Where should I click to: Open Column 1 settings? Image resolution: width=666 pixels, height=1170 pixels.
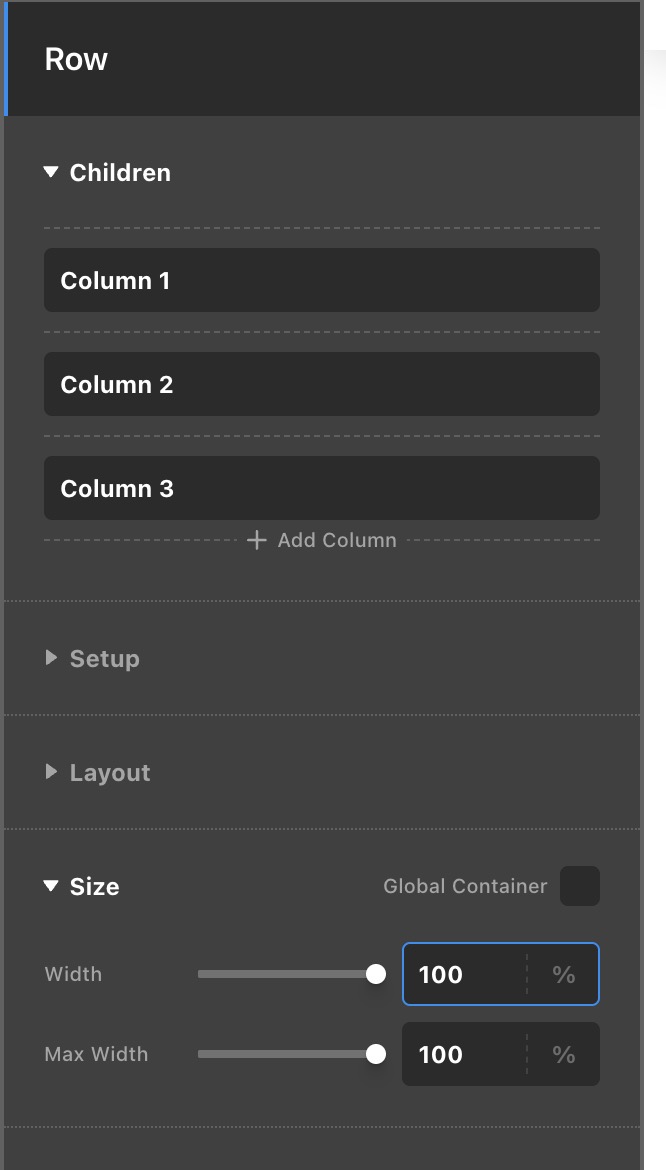point(321,281)
